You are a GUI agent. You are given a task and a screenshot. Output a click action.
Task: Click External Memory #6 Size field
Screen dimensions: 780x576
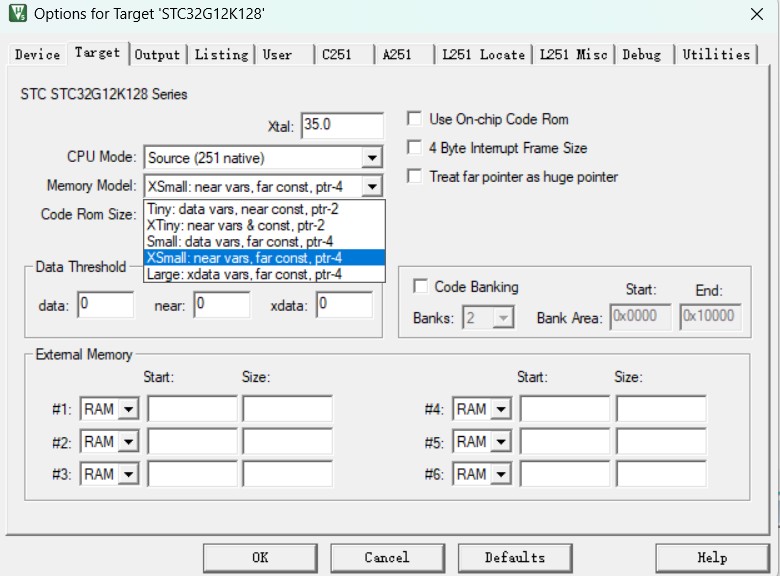pos(661,474)
